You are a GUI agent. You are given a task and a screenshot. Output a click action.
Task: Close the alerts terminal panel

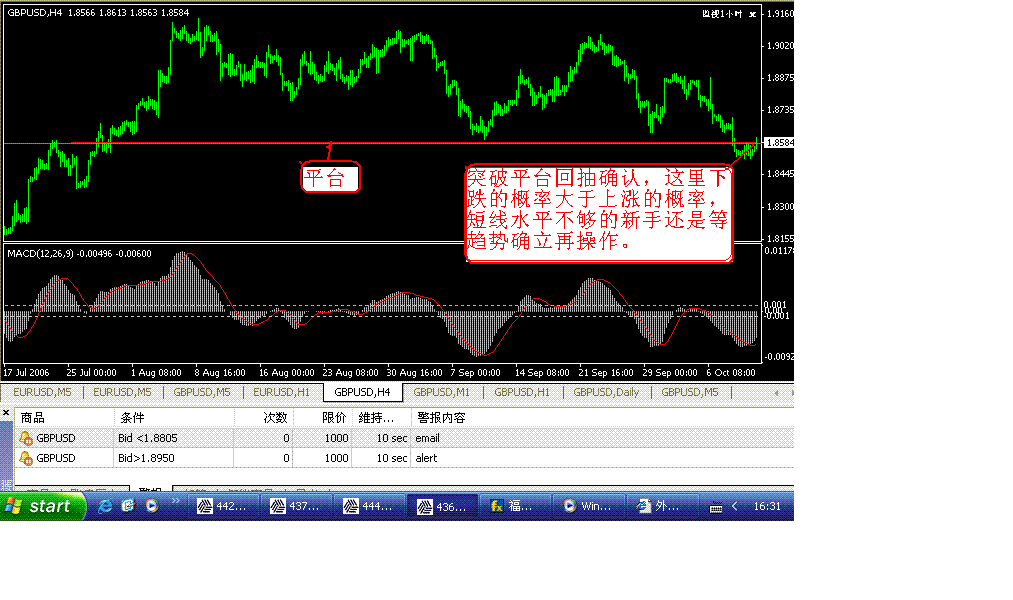click(x=6, y=413)
